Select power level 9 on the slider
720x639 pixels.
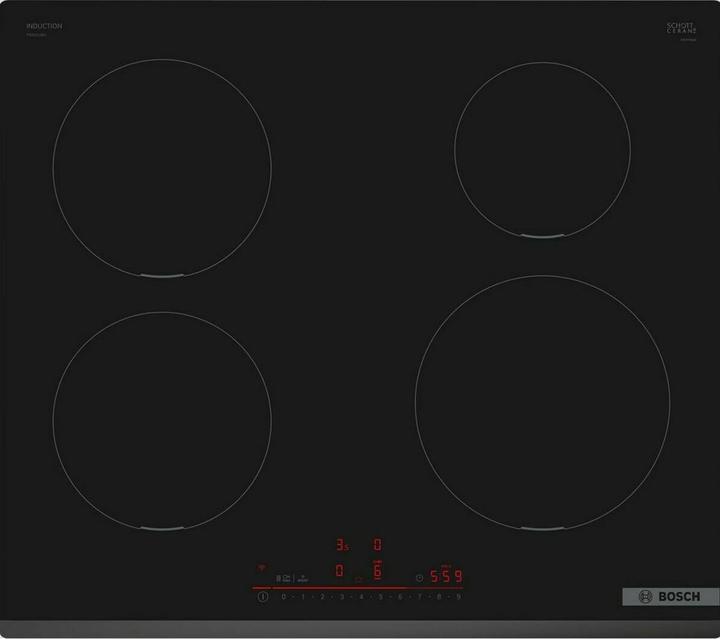coord(458,597)
